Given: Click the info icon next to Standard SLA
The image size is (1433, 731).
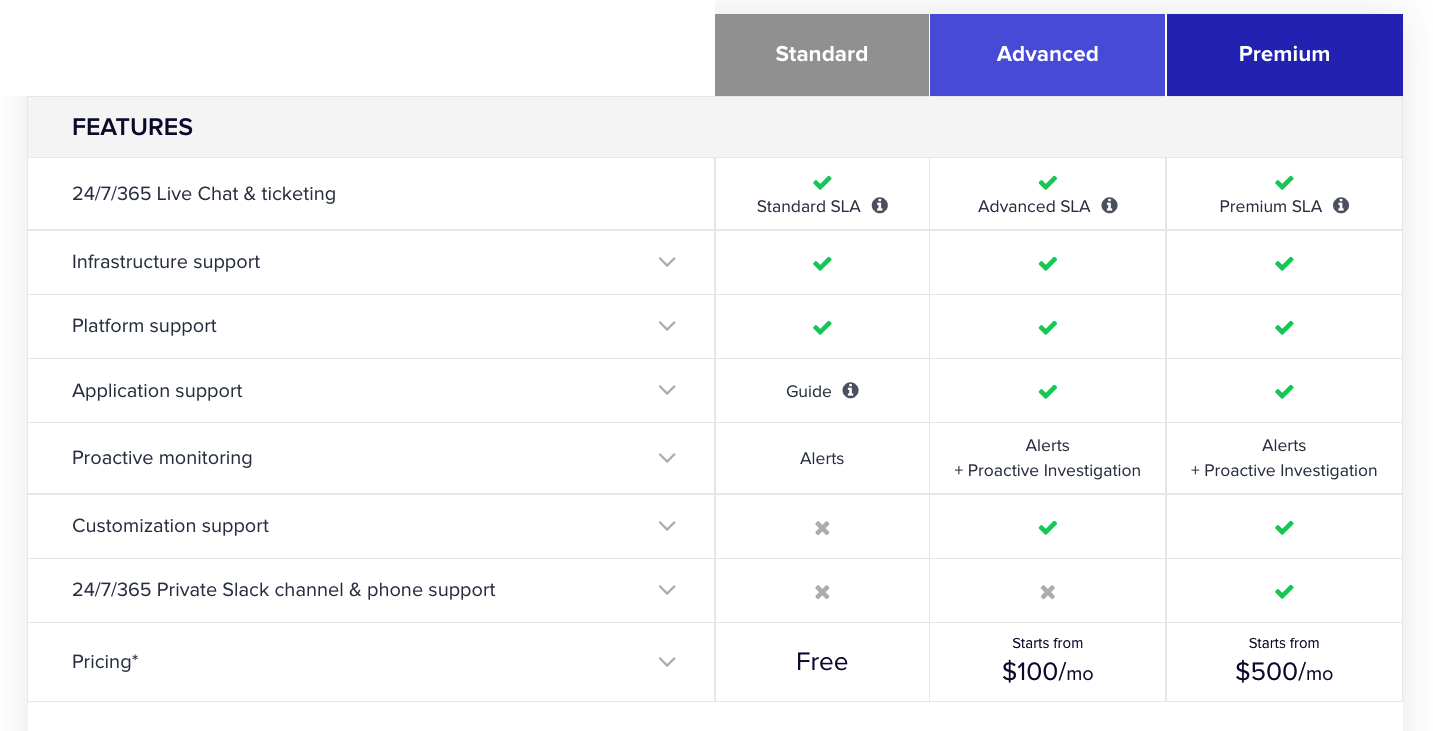Looking at the screenshot, I should [880, 205].
